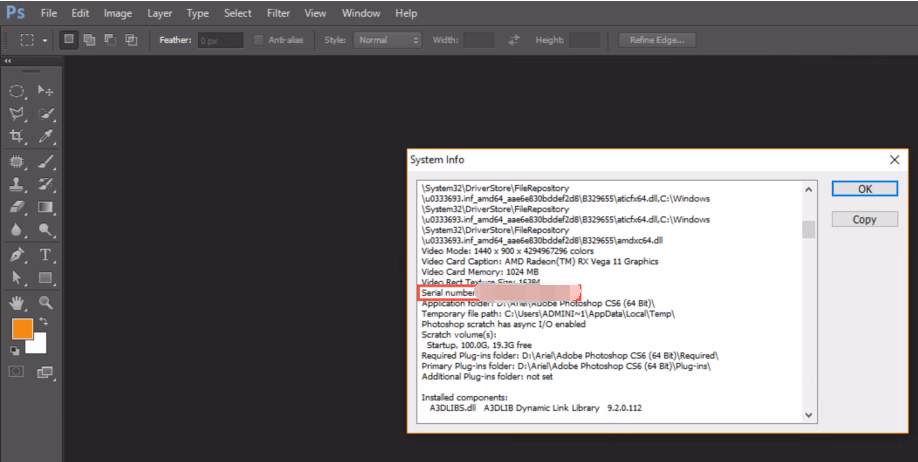Select the Pen tool
The height and width of the screenshot is (462, 918).
[x=17, y=254]
